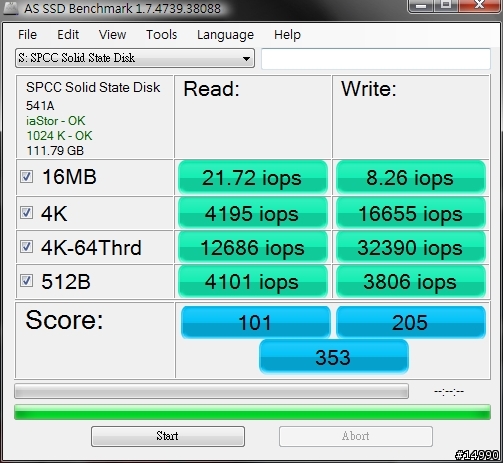Image resolution: width=503 pixels, height=463 pixels.
Task: Click the empty text field beside the drive selector
Action: point(376,59)
